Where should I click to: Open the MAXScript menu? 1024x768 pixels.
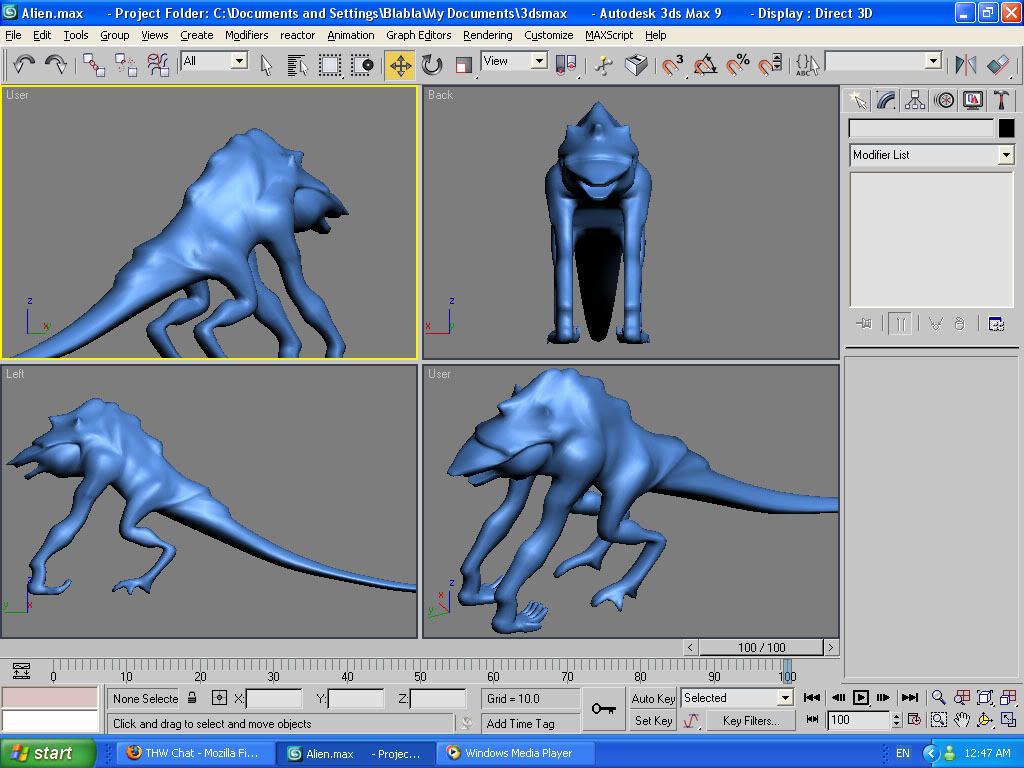tap(609, 35)
